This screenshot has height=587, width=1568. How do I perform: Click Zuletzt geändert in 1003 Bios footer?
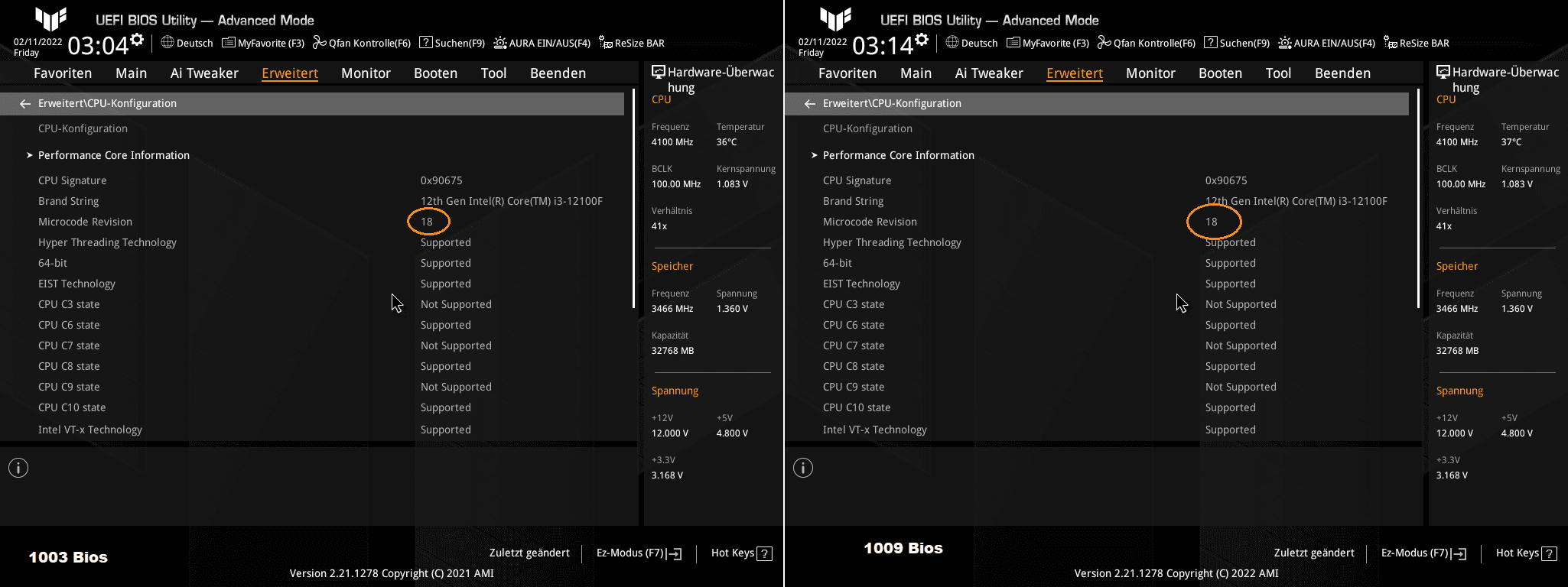point(529,553)
